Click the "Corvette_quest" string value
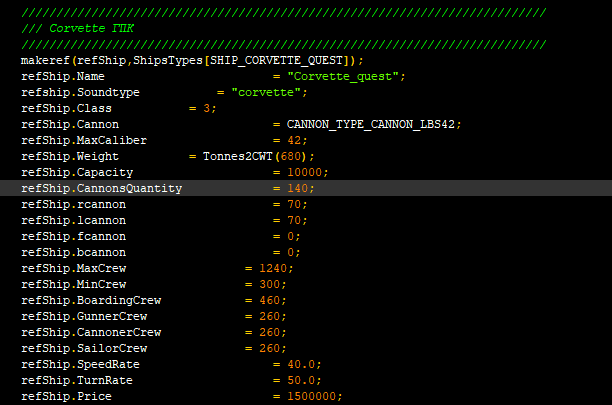This screenshot has width=612, height=405. coord(342,76)
